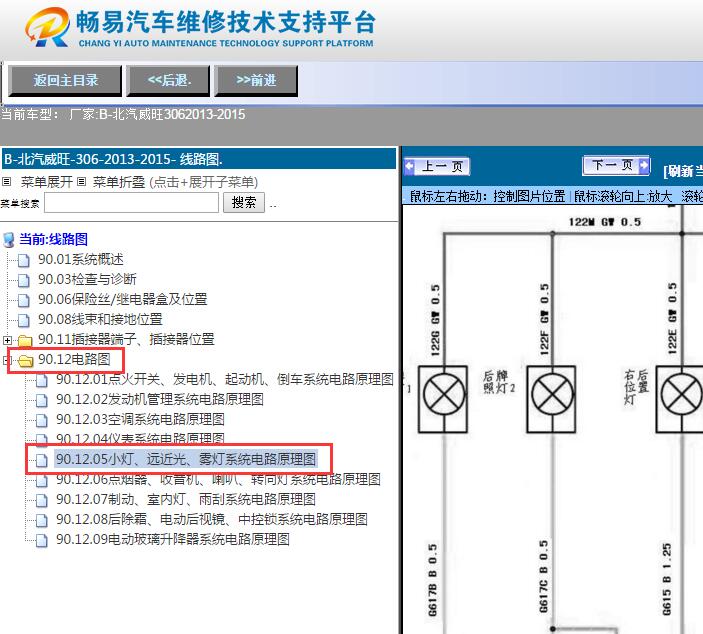Click the page icon of 90.12.08

point(42,520)
